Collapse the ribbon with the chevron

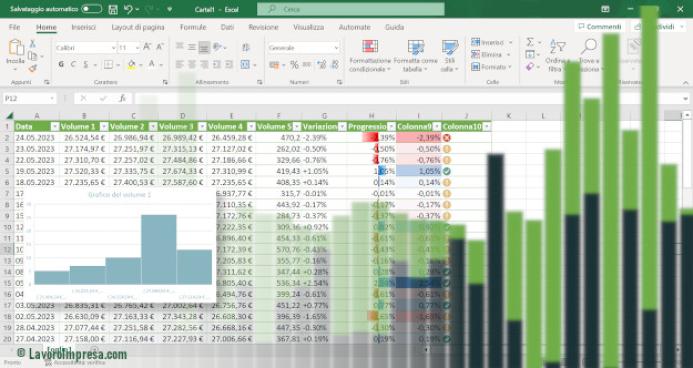685,83
